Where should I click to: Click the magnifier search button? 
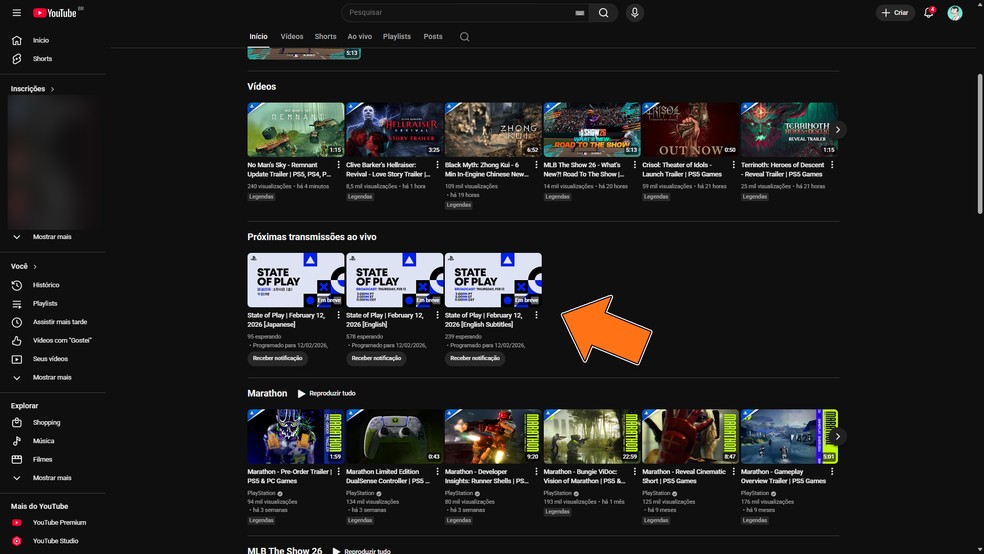(x=603, y=13)
